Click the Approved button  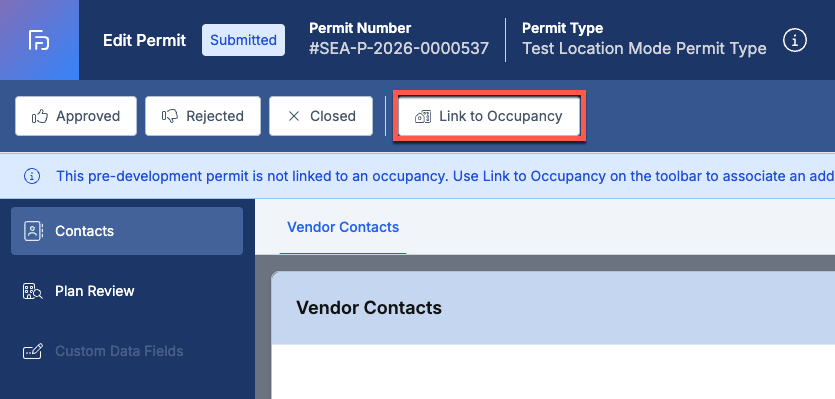(x=76, y=116)
